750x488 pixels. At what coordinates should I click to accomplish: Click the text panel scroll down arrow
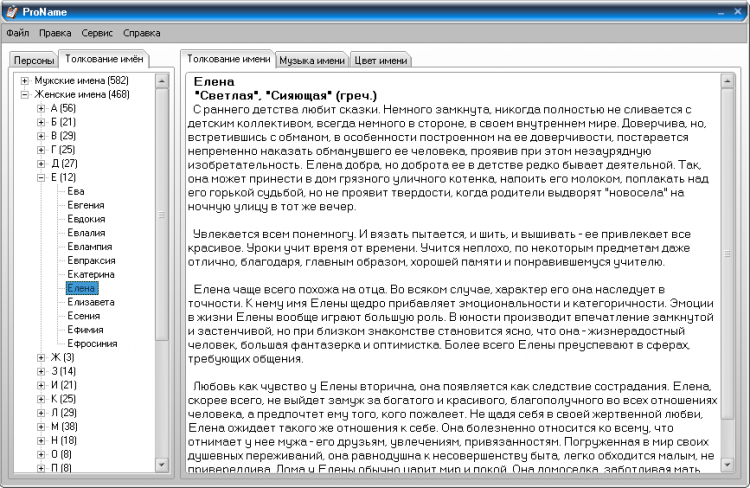tap(727, 465)
